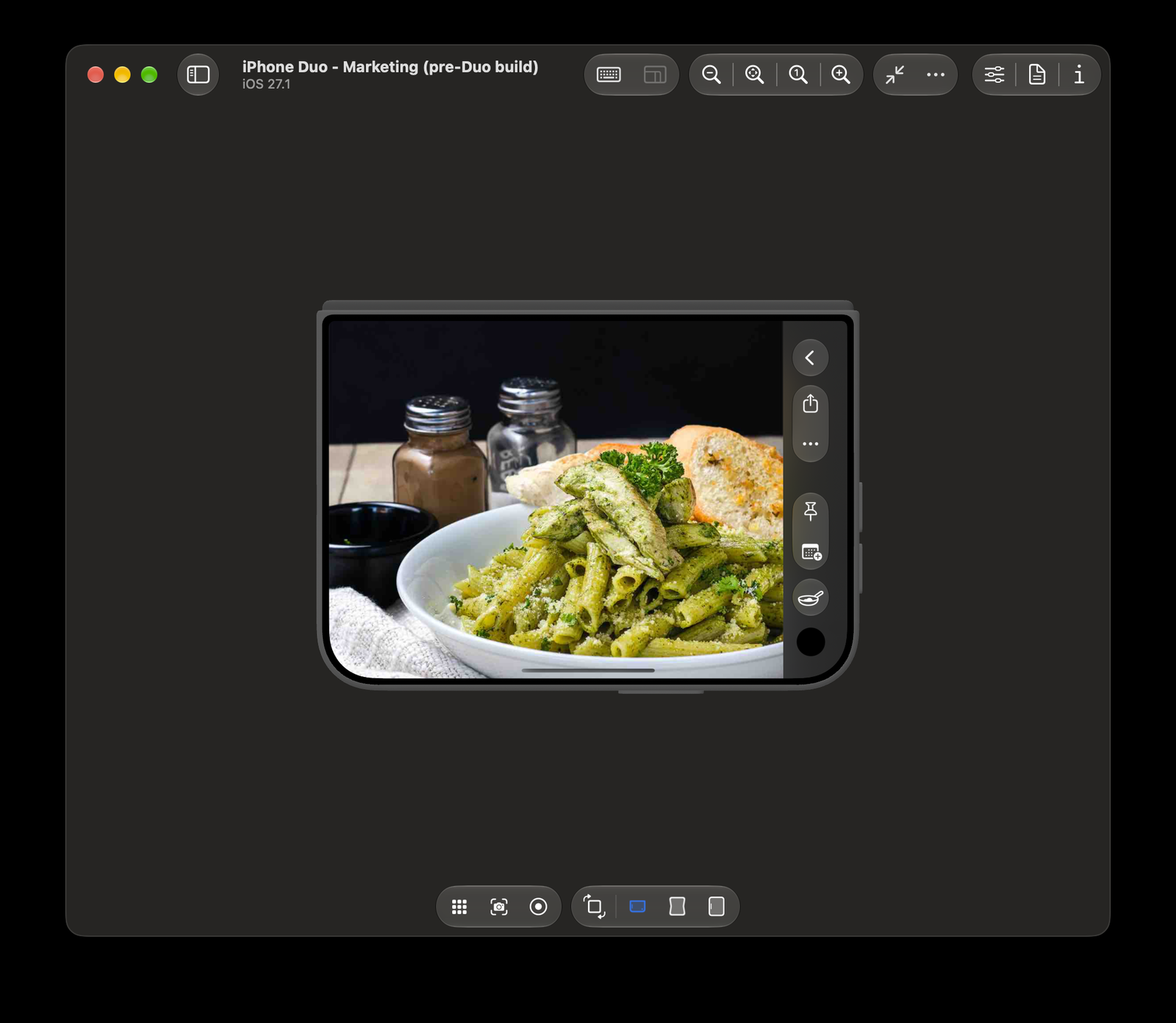Show the info inspector

pyautogui.click(x=1079, y=74)
